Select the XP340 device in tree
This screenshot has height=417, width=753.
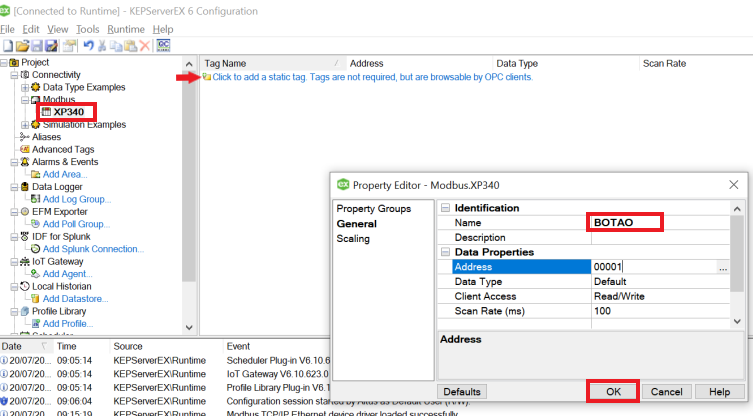click(68, 112)
